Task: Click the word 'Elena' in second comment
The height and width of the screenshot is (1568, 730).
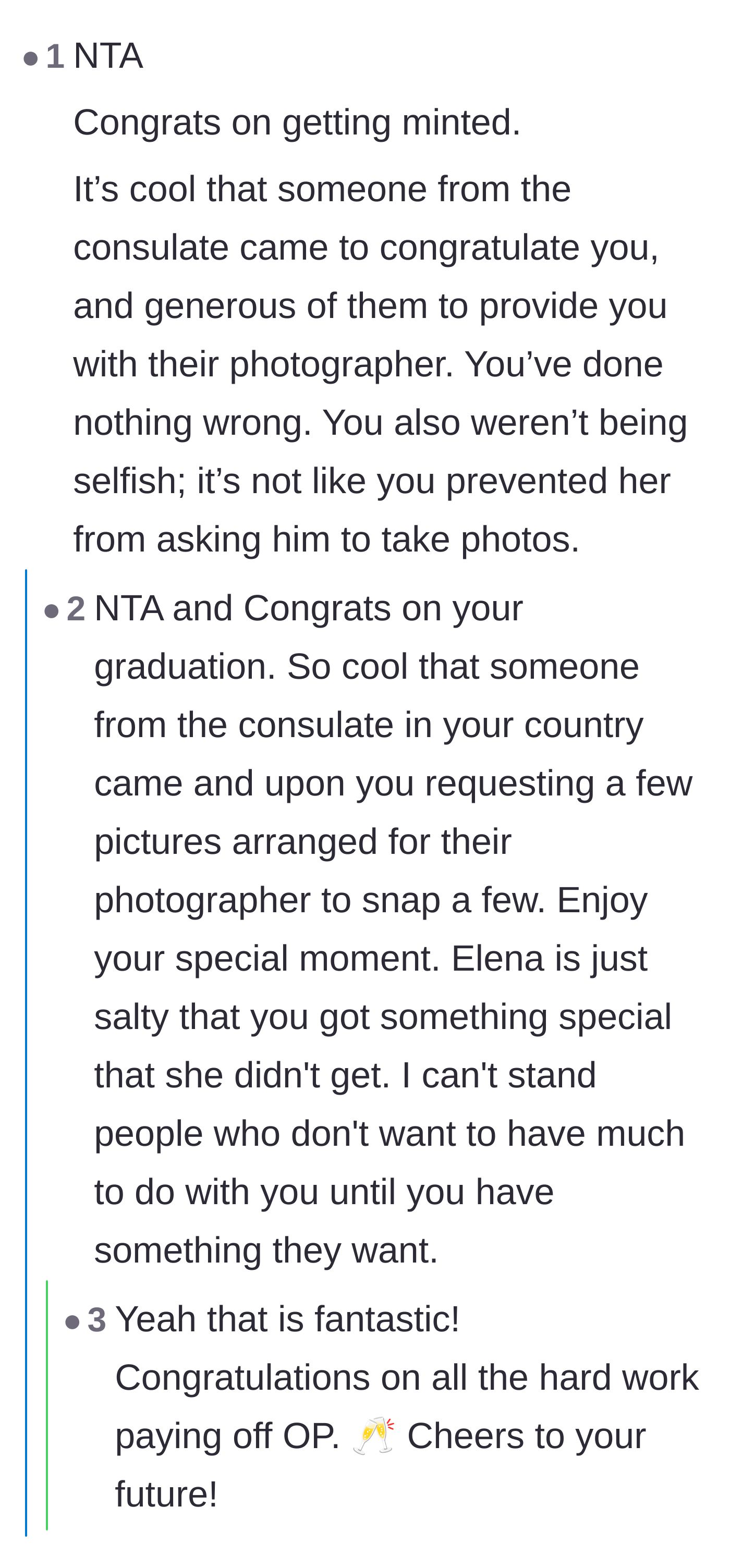Action: [496, 959]
